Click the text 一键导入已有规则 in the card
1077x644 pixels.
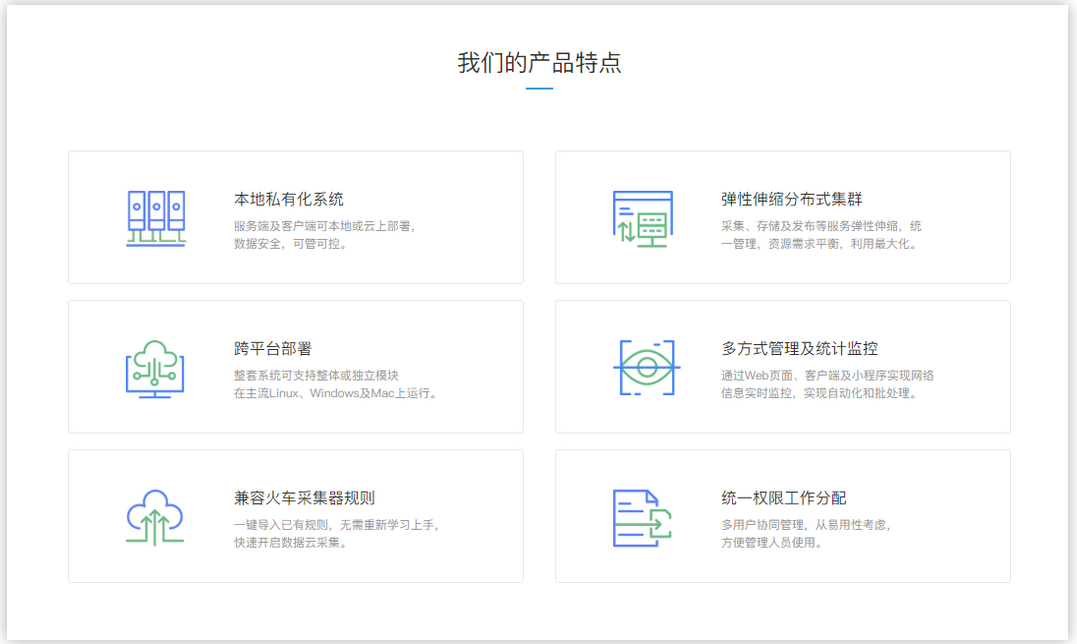point(281,525)
